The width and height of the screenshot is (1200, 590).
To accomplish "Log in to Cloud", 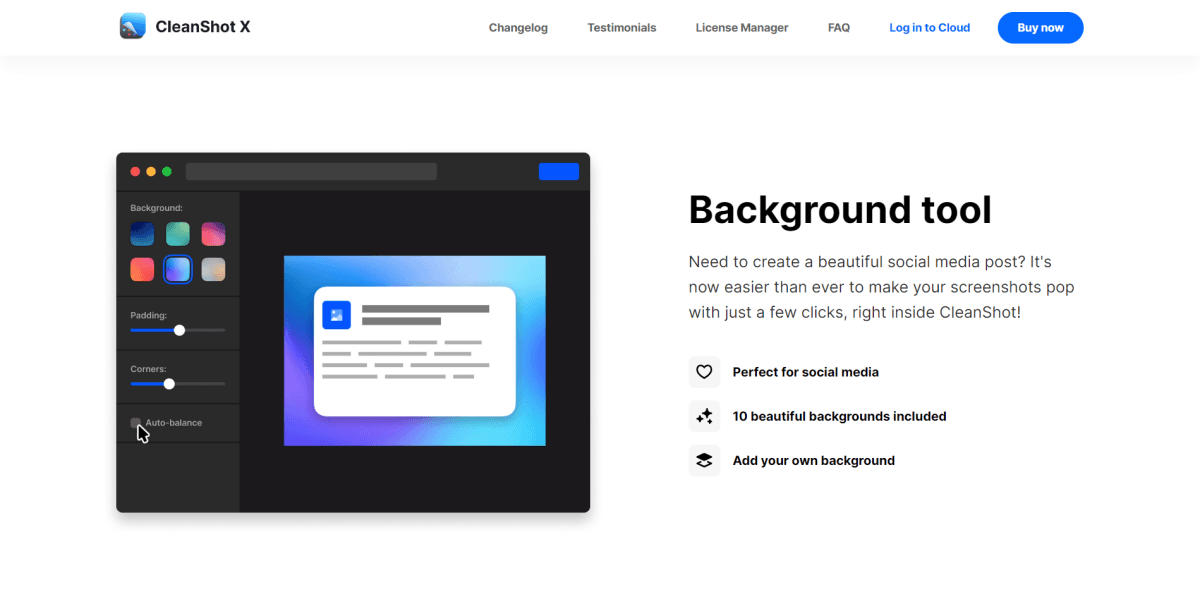I will pyautogui.click(x=930, y=28).
